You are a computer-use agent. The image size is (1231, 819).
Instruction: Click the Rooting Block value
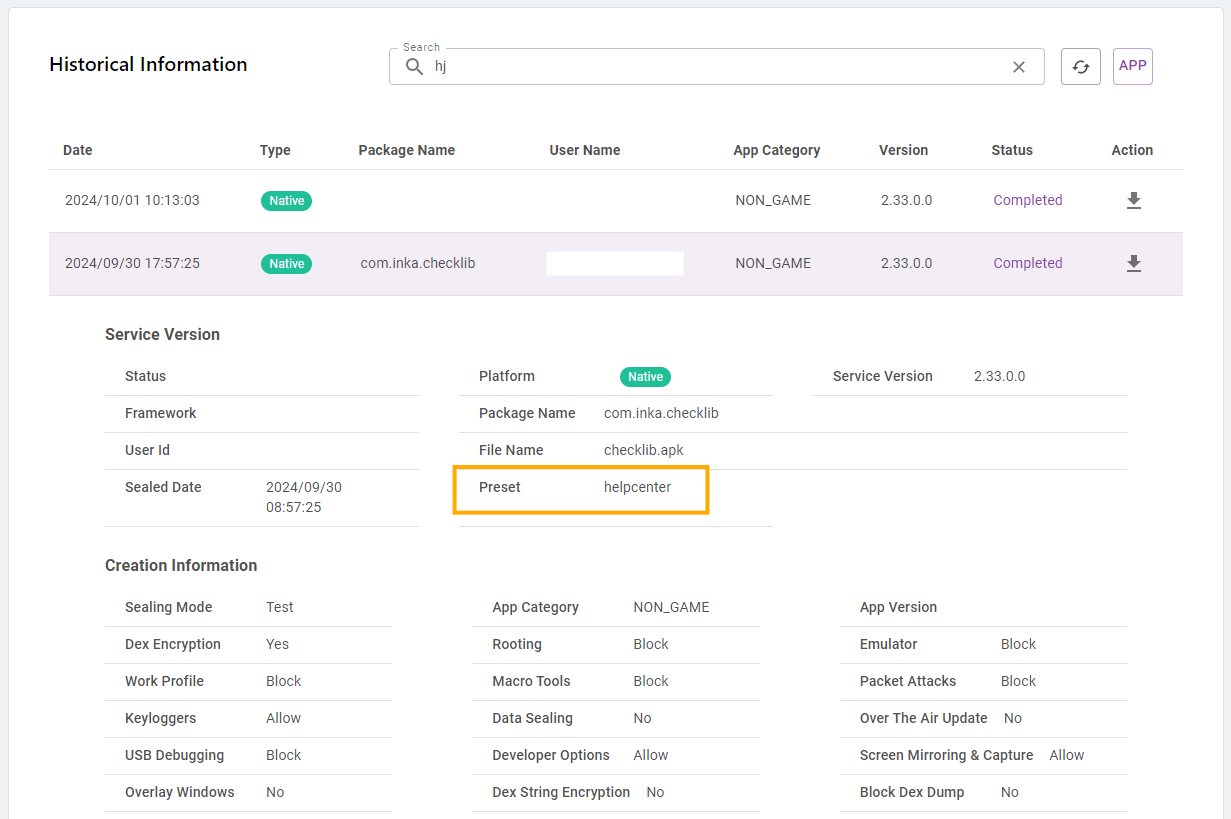(651, 644)
